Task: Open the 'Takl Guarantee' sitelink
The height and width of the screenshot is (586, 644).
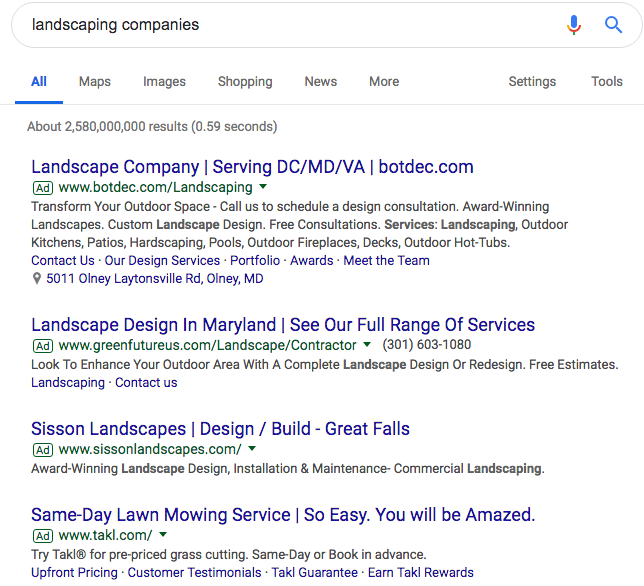Action: click(315, 572)
